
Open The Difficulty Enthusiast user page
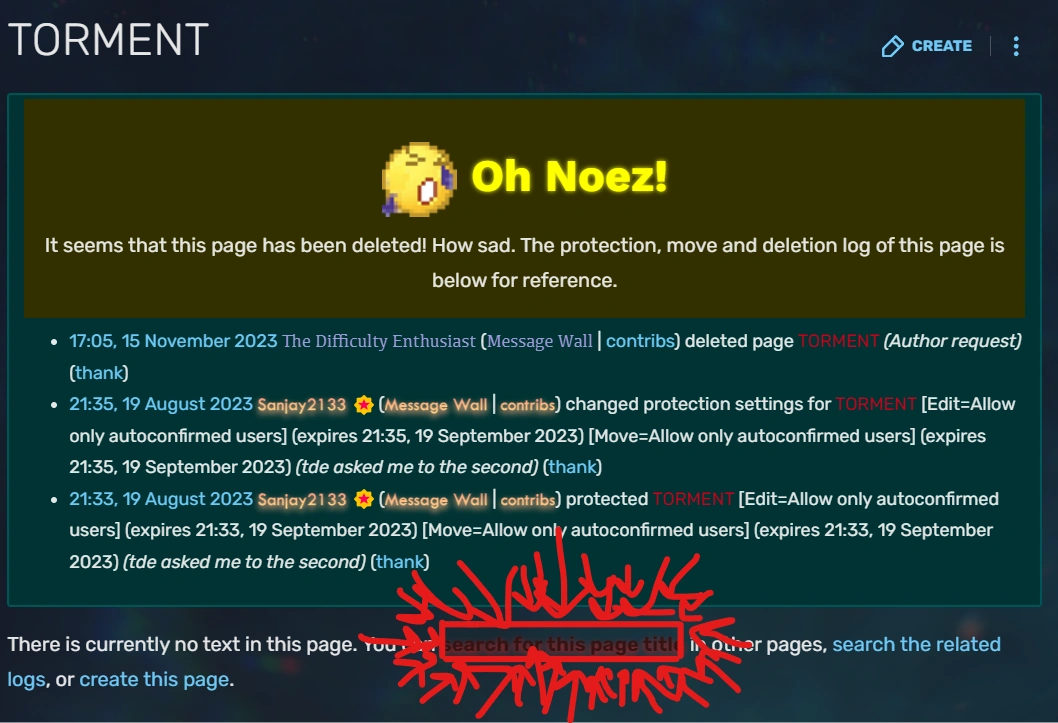(x=379, y=341)
